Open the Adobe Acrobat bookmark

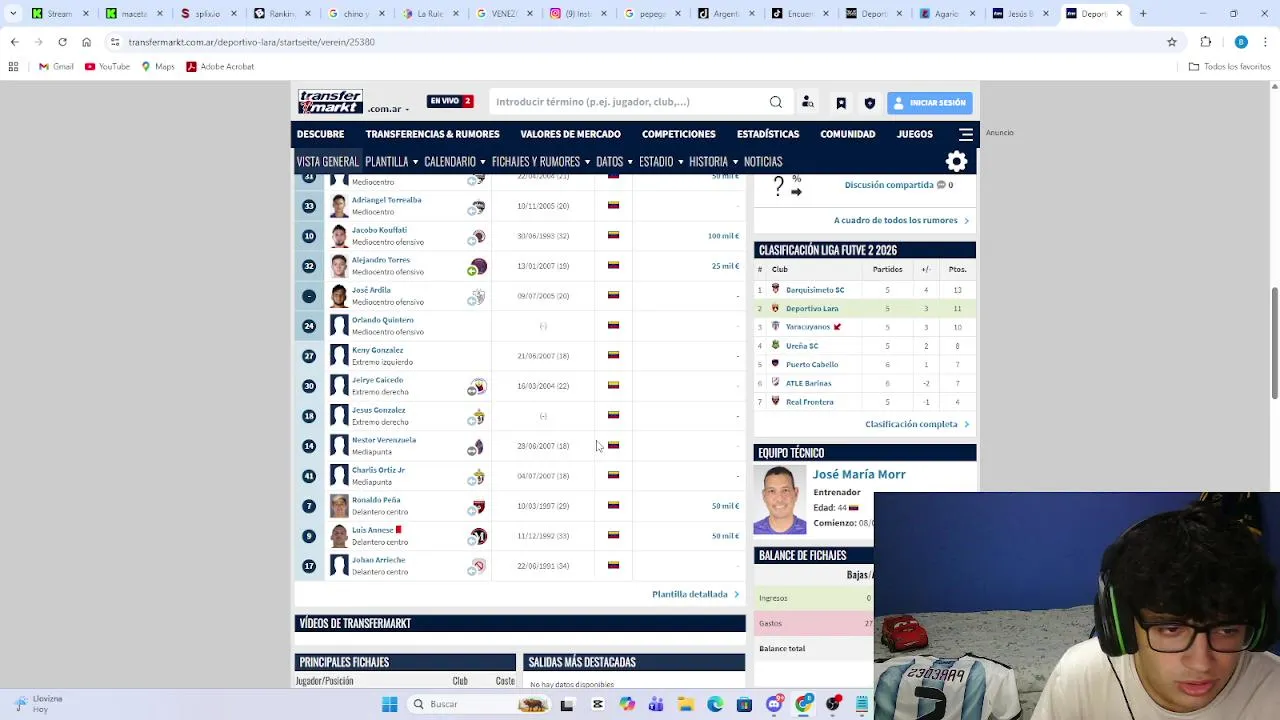[x=219, y=66]
